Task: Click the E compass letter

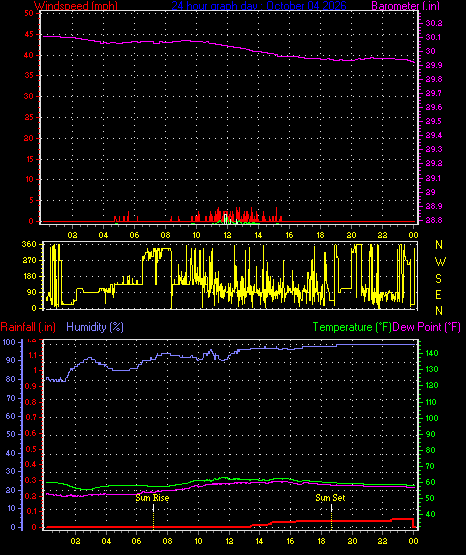Action: coord(438,294)
